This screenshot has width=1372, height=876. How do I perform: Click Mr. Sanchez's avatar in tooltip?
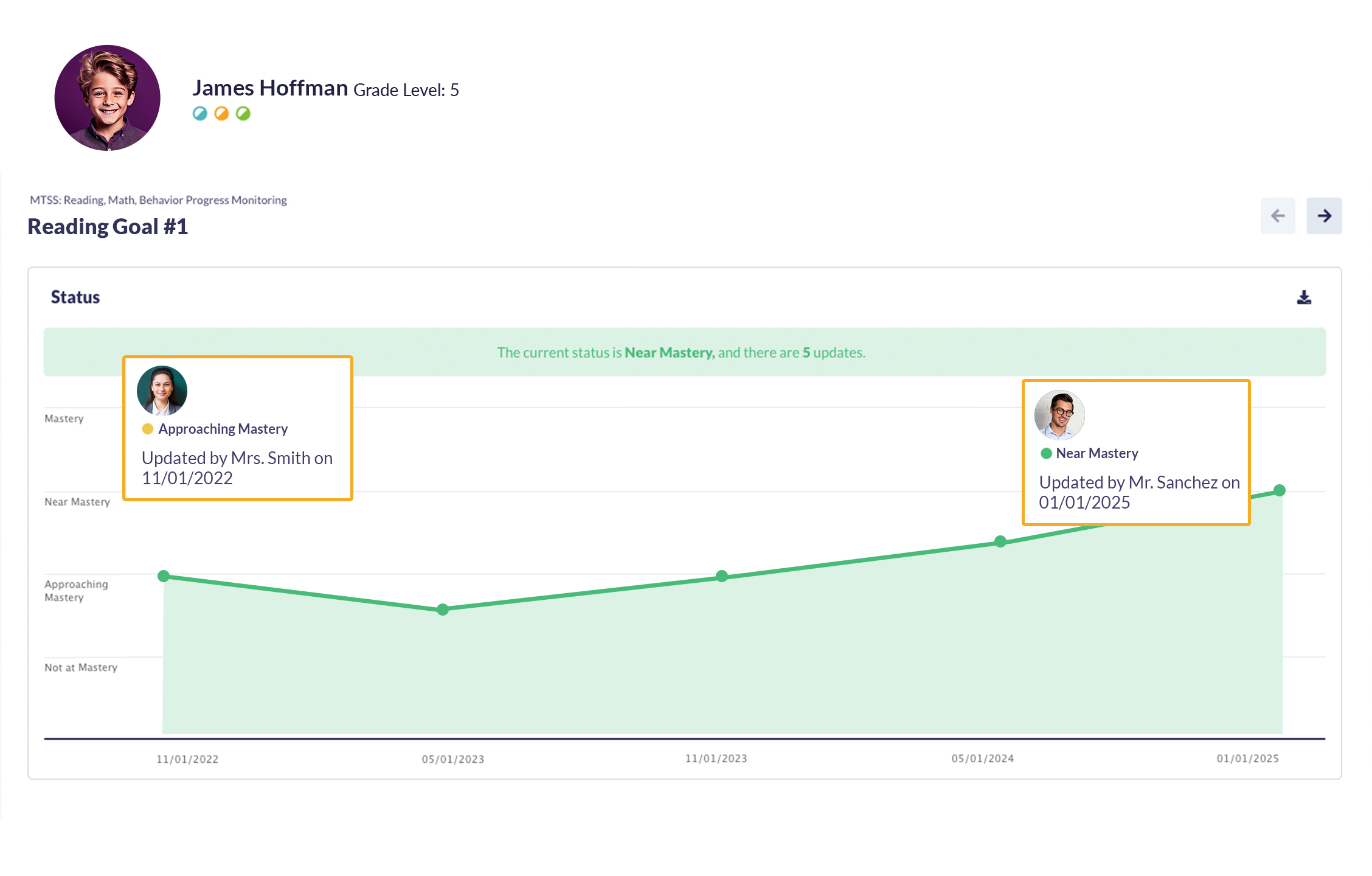pos(1059,415)
